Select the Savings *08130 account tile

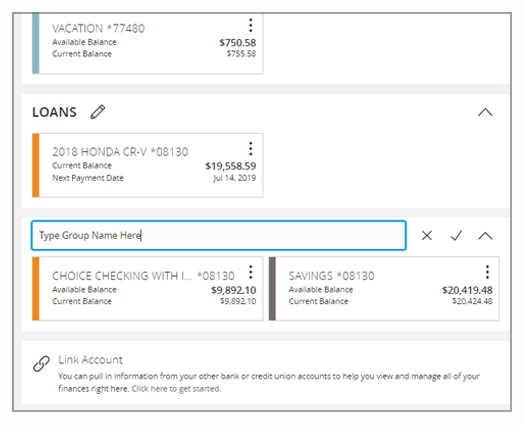(x=384, y=289)
